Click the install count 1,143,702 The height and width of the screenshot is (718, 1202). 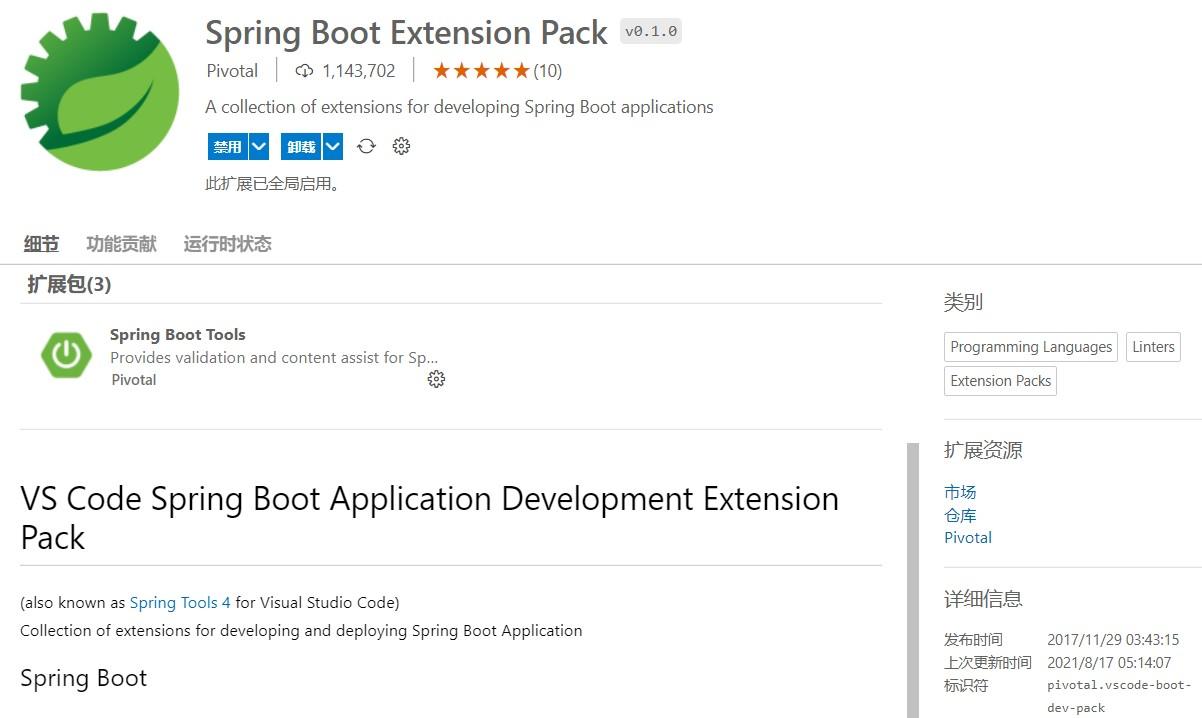tap(359, 71)
